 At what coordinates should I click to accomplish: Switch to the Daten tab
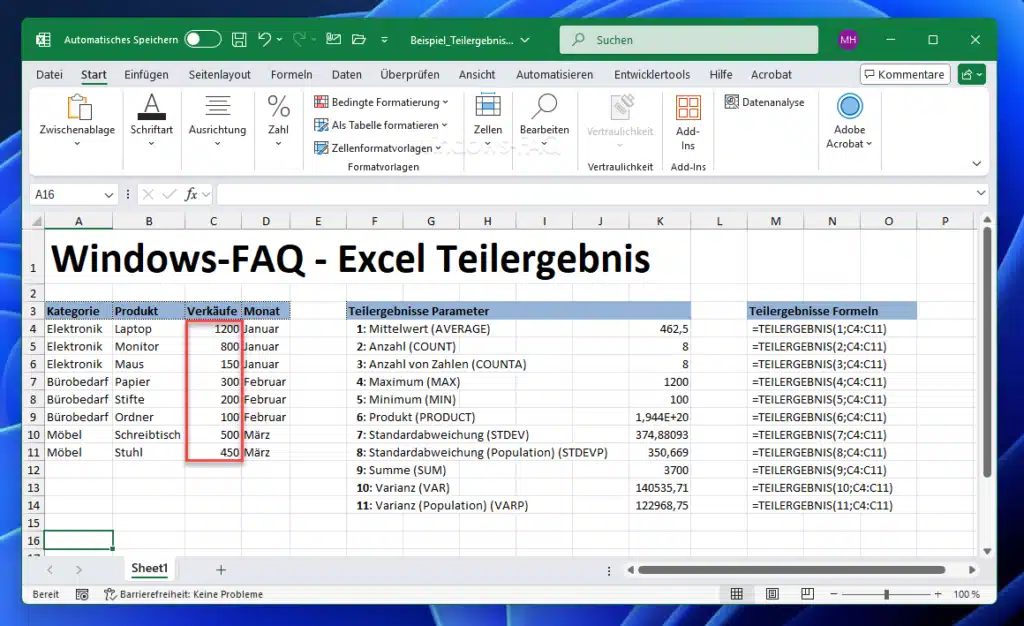(347, 74)
